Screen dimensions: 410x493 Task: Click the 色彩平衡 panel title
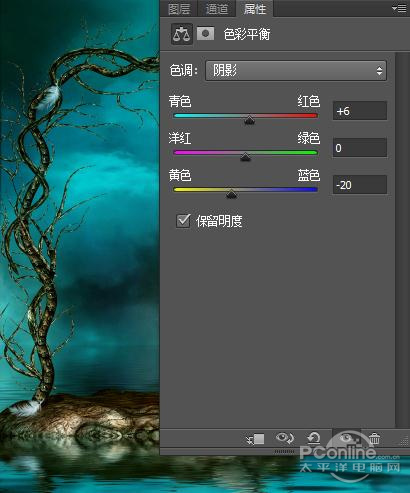(247, 34)
